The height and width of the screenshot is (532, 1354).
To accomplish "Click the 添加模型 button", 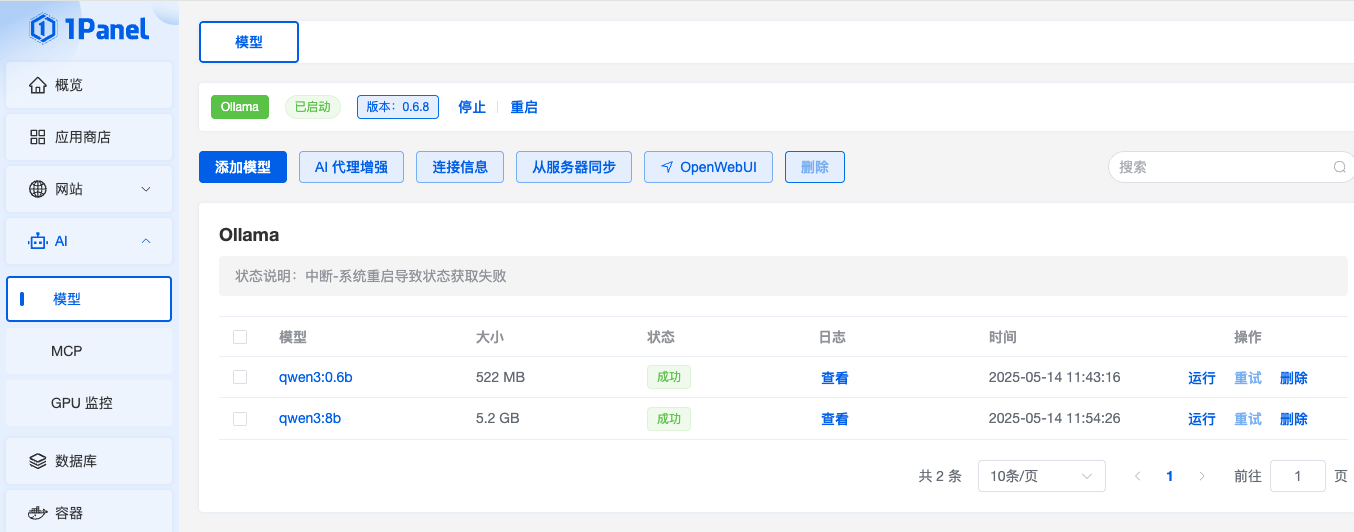I will 243,167.
